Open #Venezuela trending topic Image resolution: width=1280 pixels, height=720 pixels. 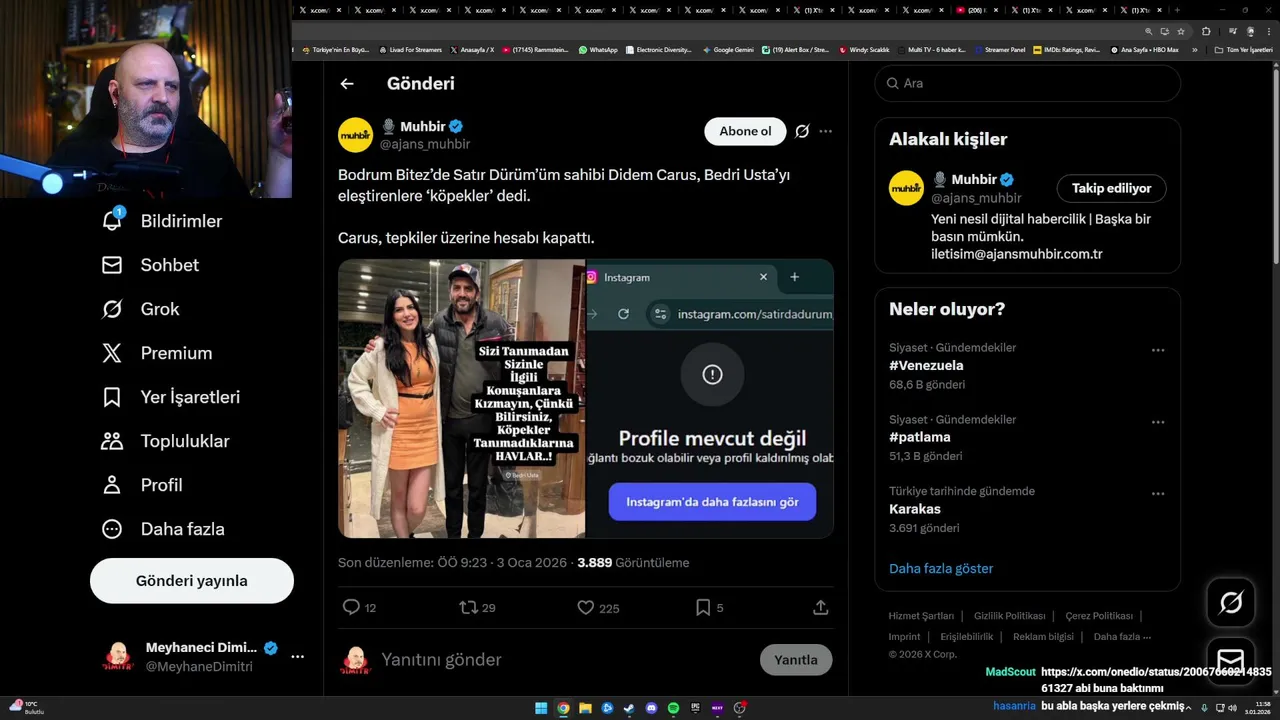pyautogui.click(x=926, y=365)
